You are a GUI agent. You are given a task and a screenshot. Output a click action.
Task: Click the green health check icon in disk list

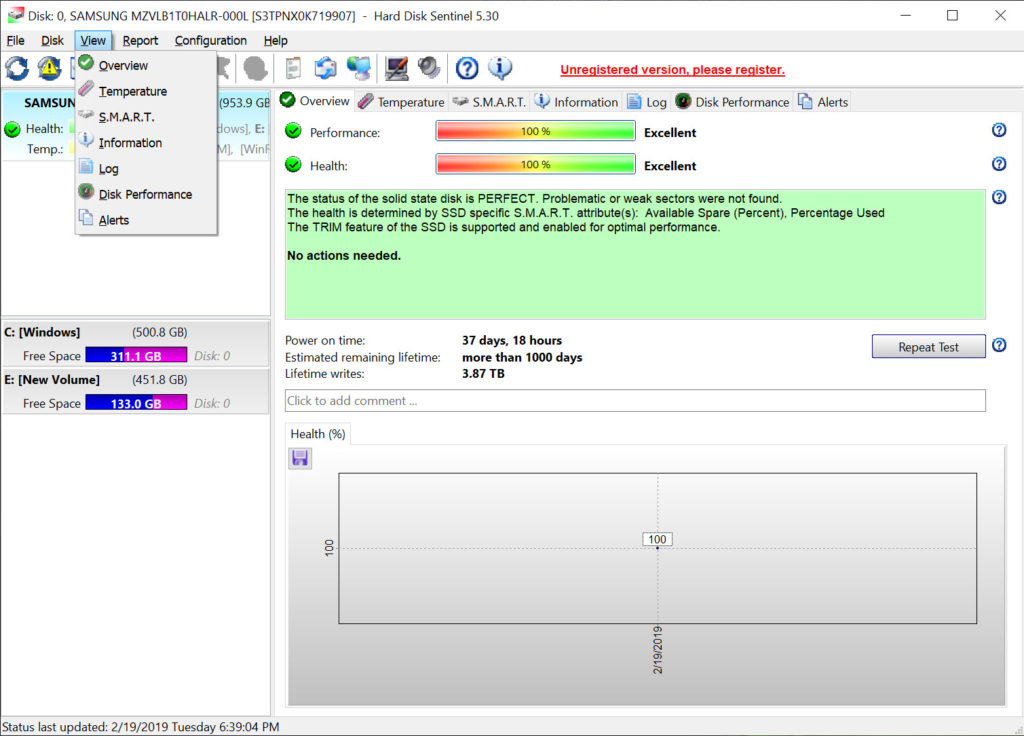(x=12, y=129)
